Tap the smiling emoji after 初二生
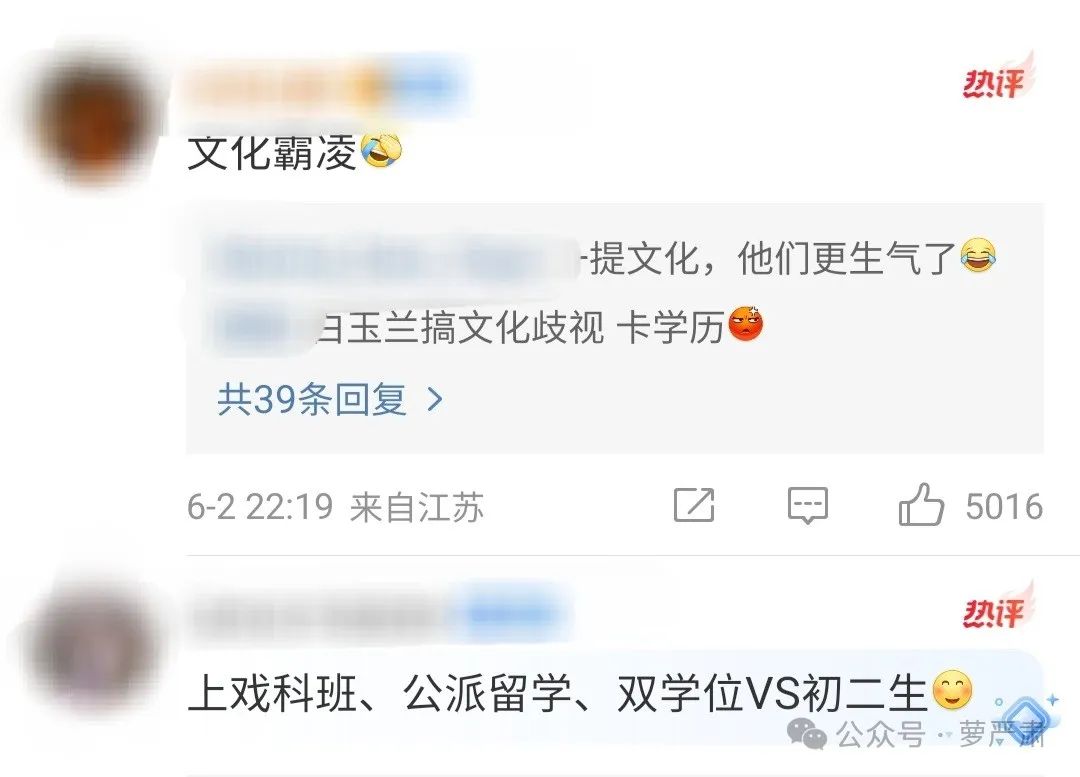 tap(953, 691)
